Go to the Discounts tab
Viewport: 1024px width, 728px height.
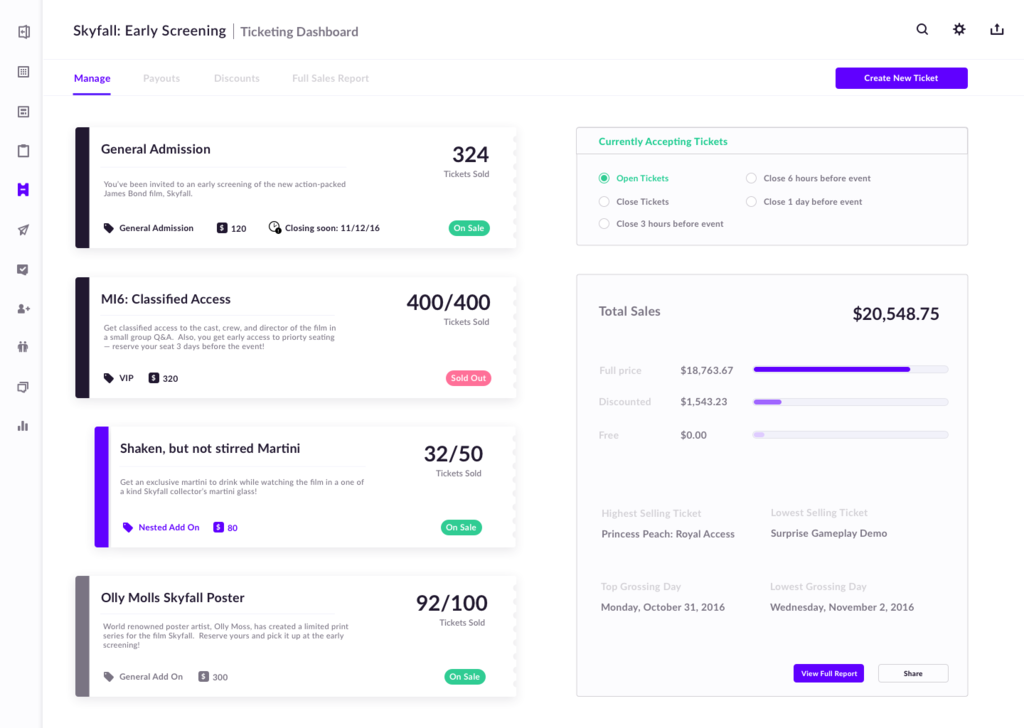pos(236,78)
